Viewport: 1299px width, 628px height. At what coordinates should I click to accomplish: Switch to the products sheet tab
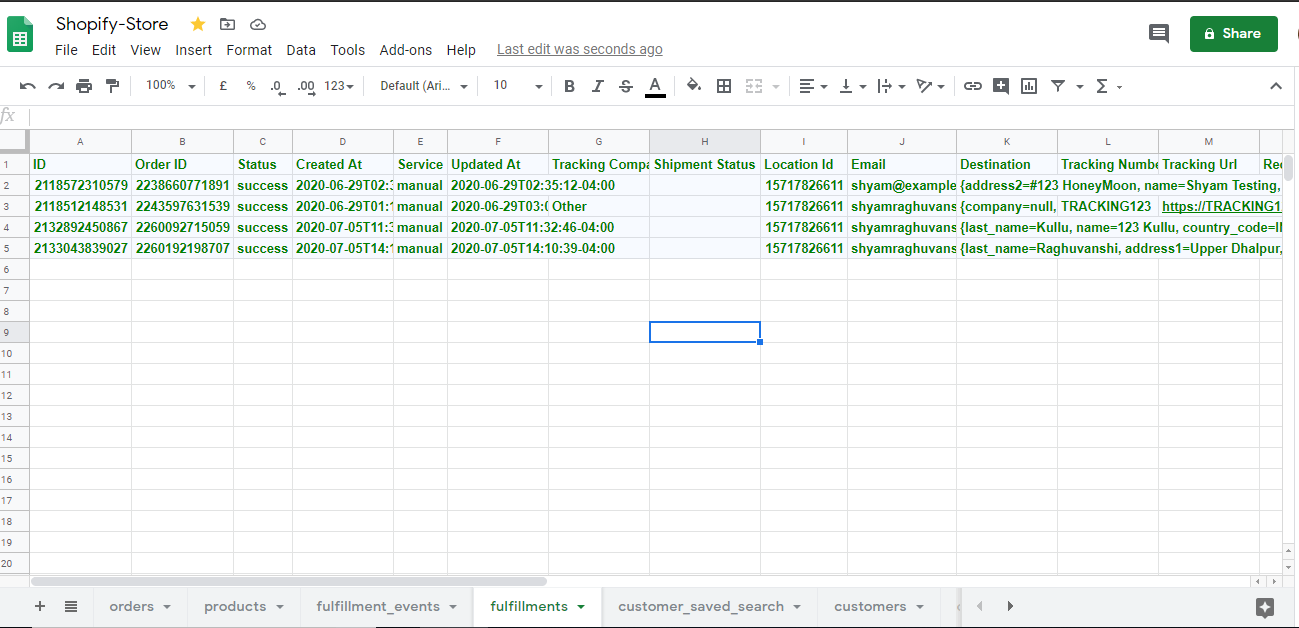[244, 606]
